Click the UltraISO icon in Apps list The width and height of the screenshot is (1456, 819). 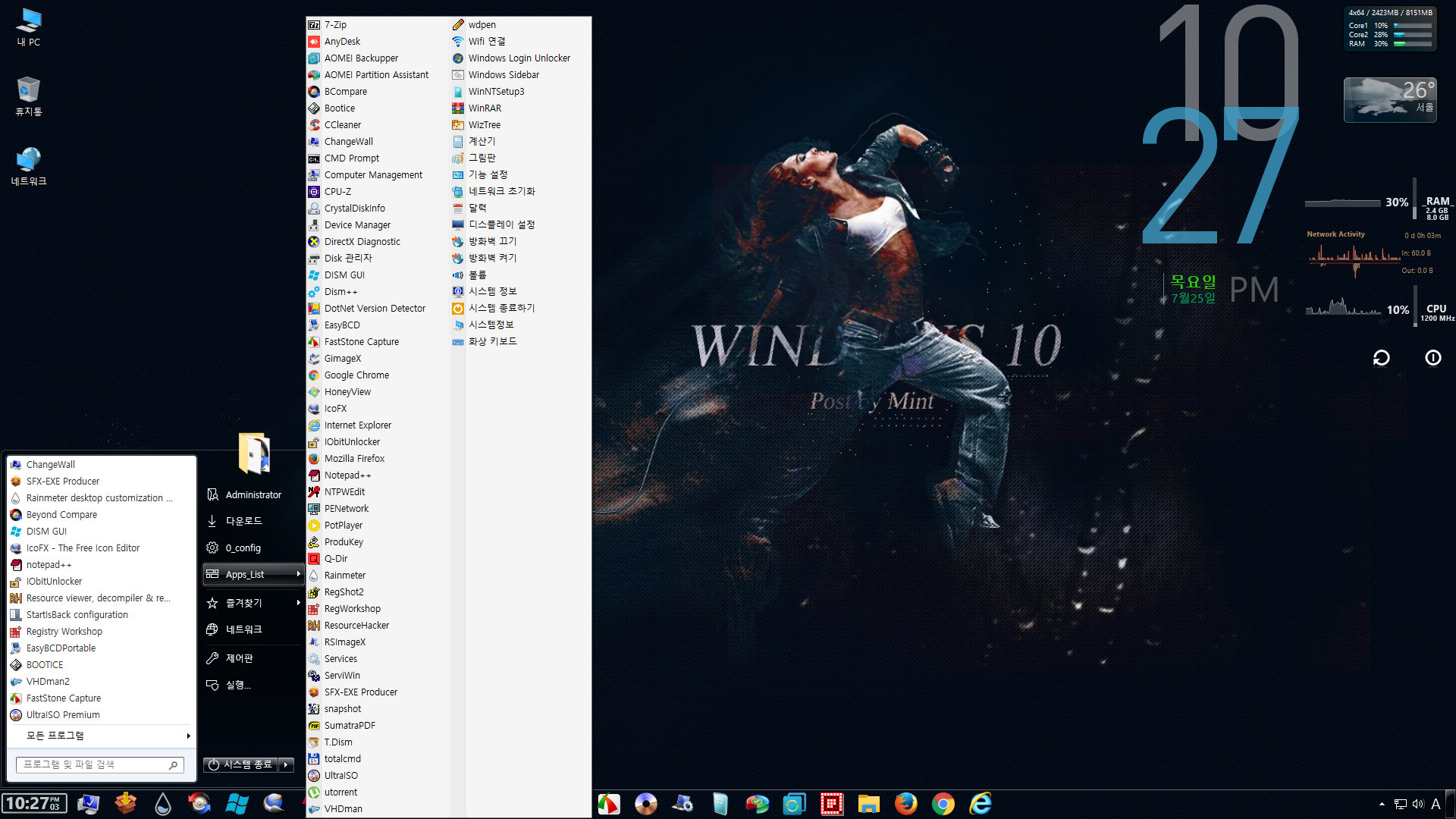click(x=314, y=776)
